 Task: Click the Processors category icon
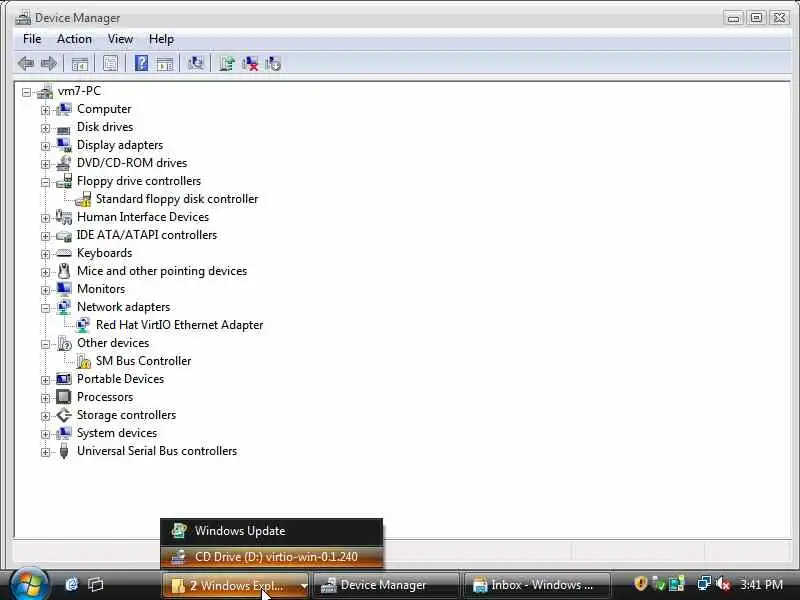pyautogui.click(x=64, y=396)
